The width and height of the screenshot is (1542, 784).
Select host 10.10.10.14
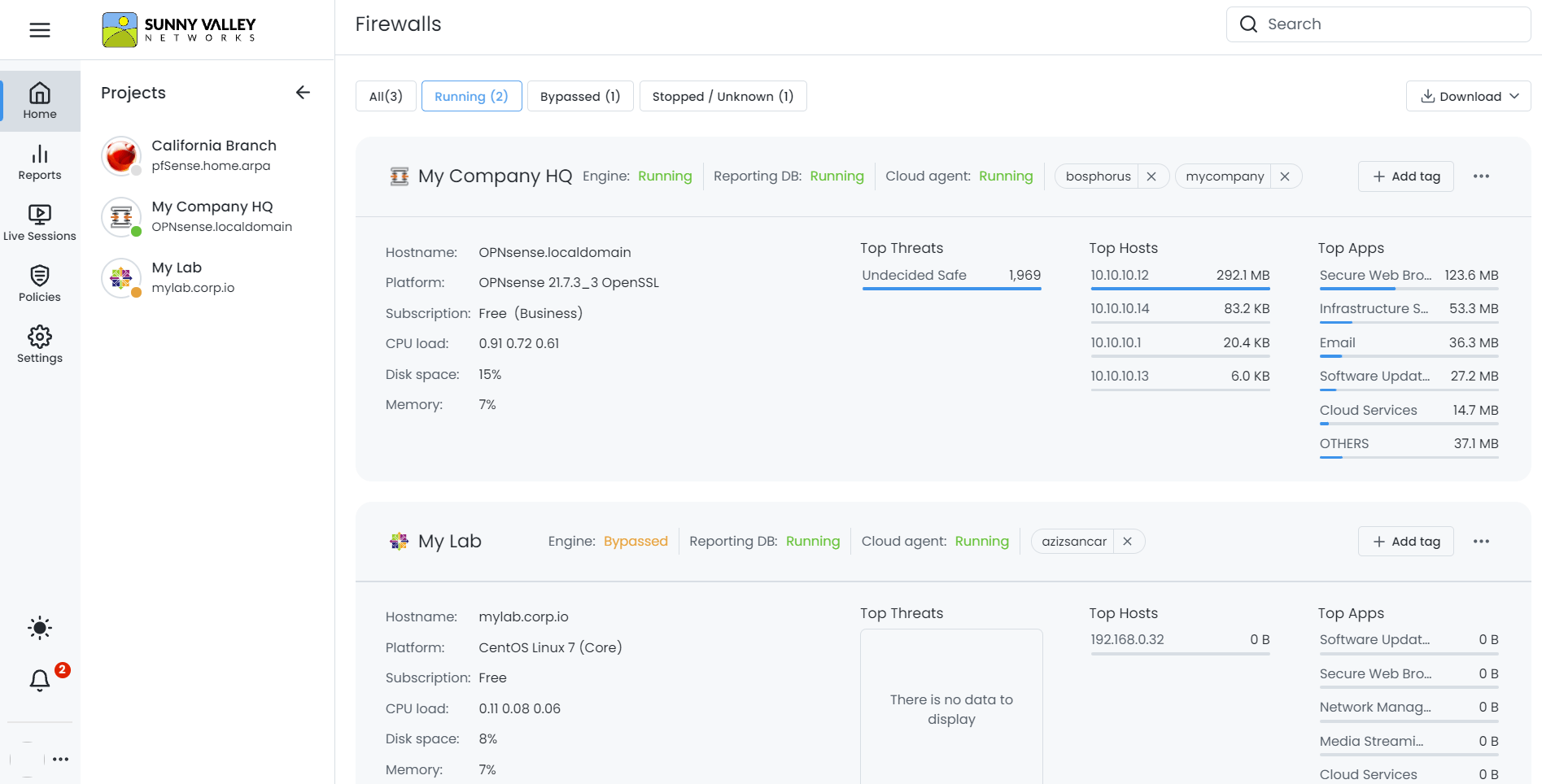[1180, 311]
